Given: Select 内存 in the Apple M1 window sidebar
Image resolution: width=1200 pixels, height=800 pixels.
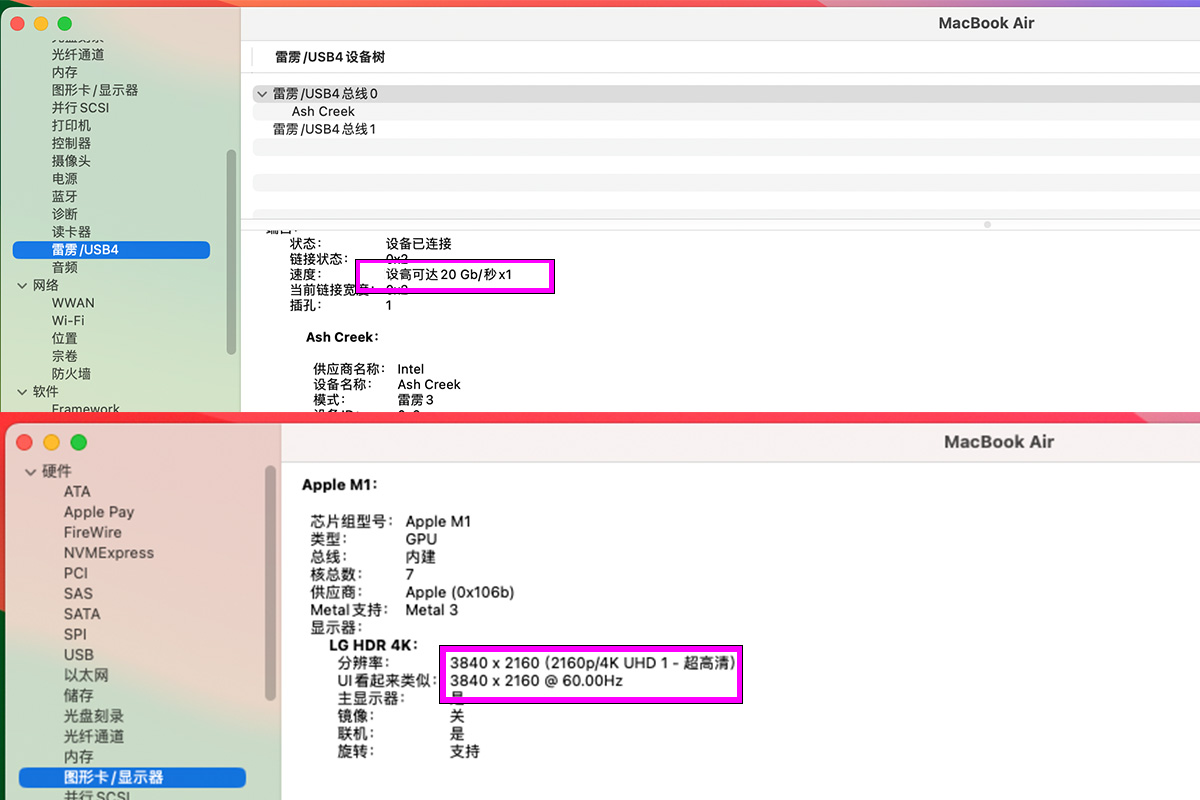Looking at the screenshot, I should [x=79, y=757].
